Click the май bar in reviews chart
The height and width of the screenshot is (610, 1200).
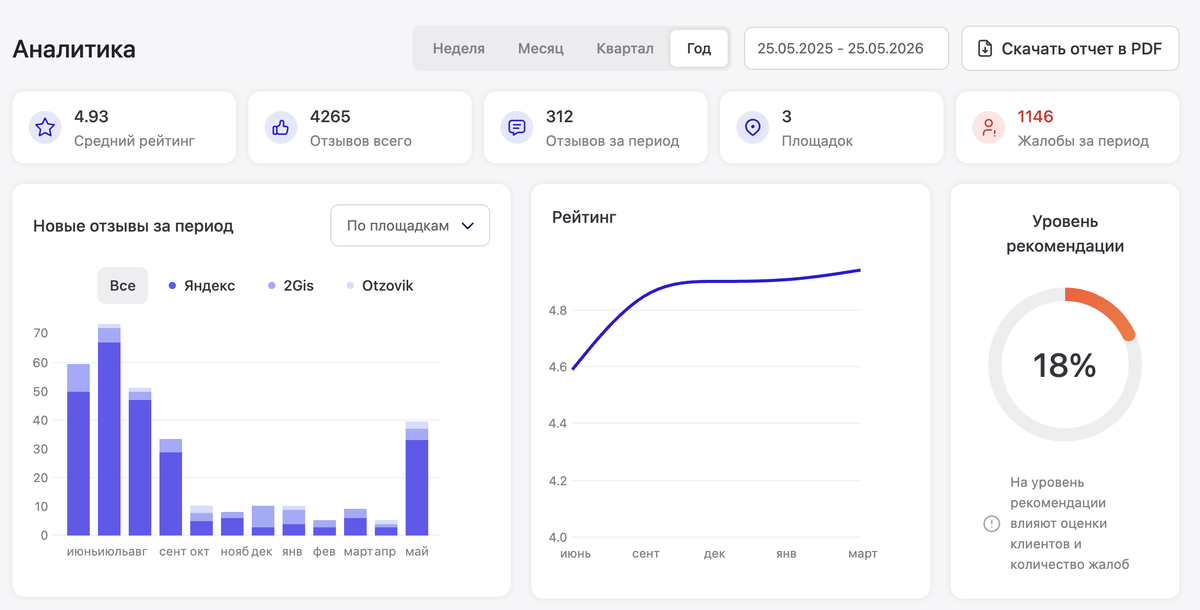tap(417, 479)
